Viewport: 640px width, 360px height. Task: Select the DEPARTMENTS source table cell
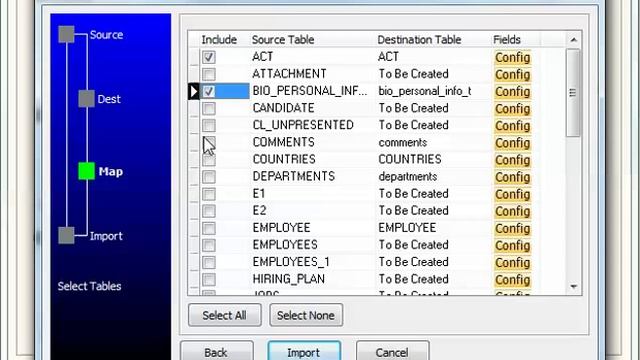click(312, 176)
